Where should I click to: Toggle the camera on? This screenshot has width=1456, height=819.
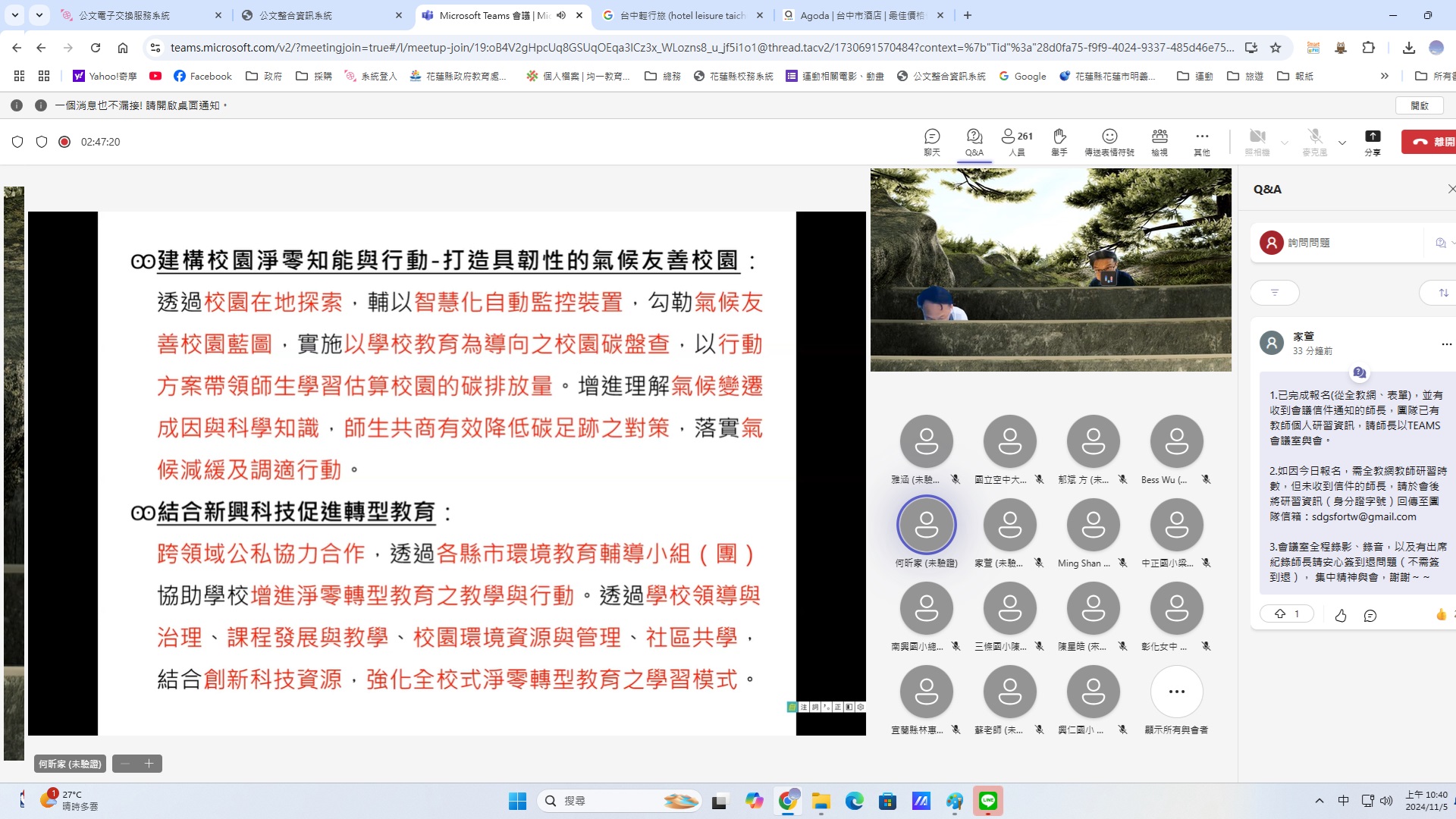(x=1257, y=141)
